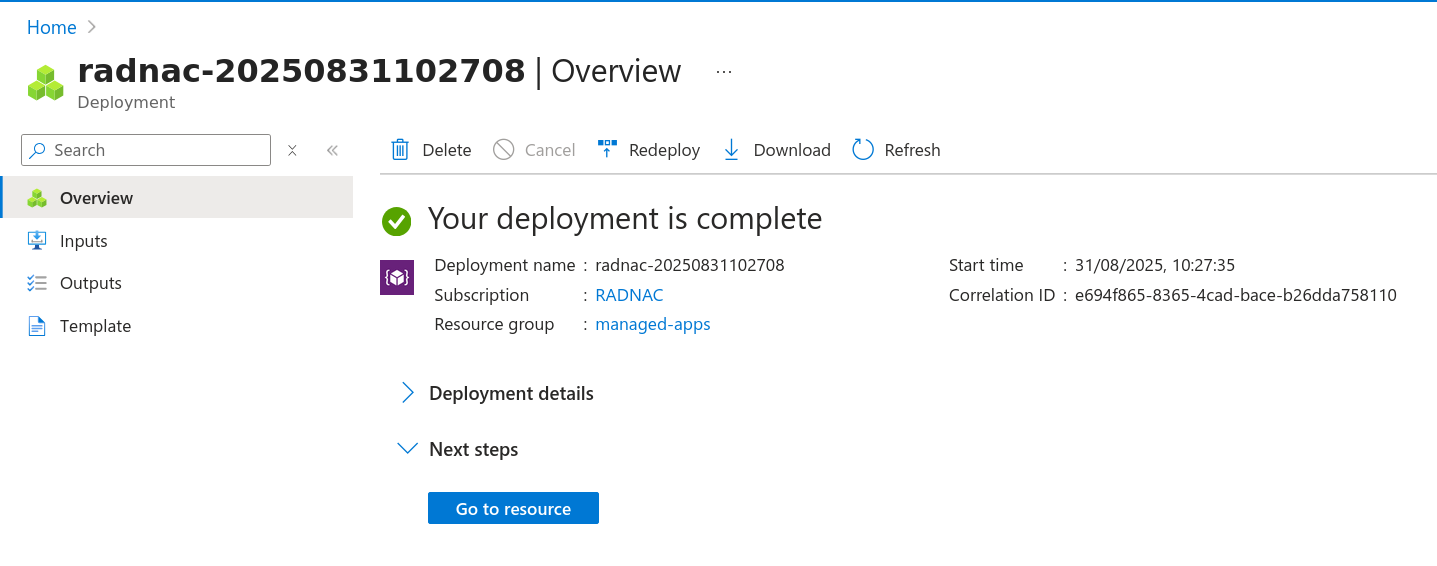This screenshot has height=566, width=1437.
Task: Navigate to Home breadcrumb link
Action: point(52,27)
